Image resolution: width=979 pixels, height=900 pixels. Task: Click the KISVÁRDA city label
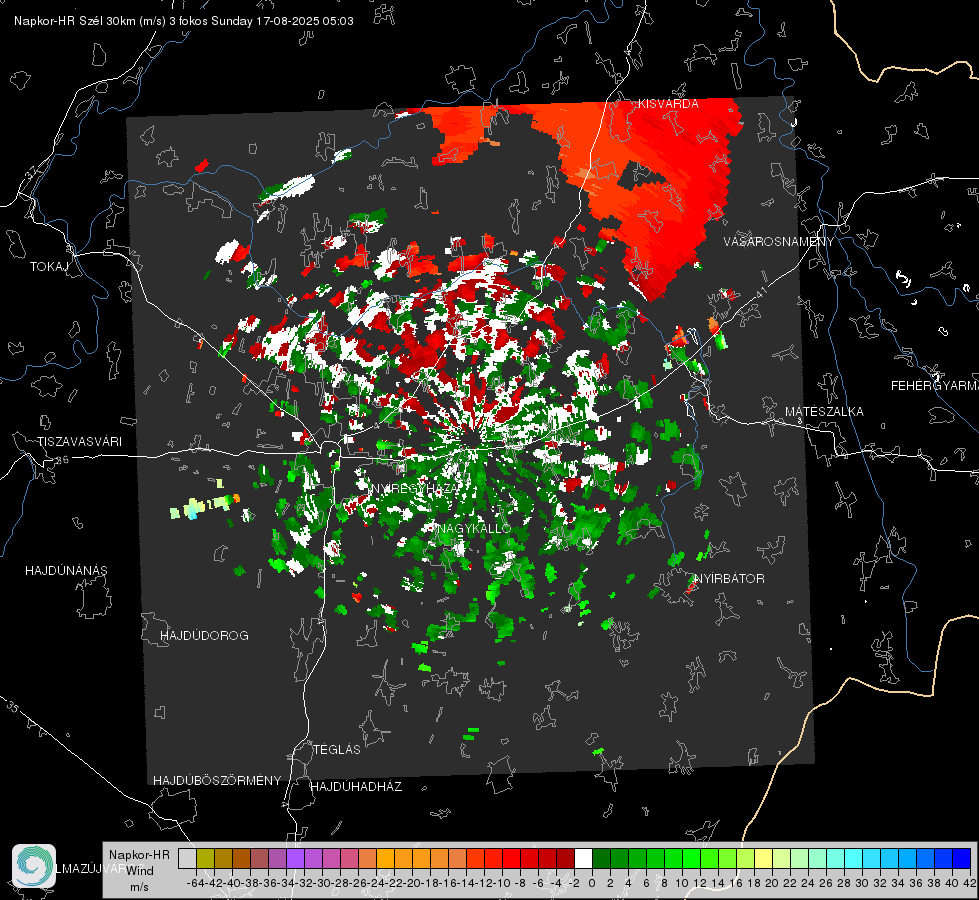[x=668, y=104]
